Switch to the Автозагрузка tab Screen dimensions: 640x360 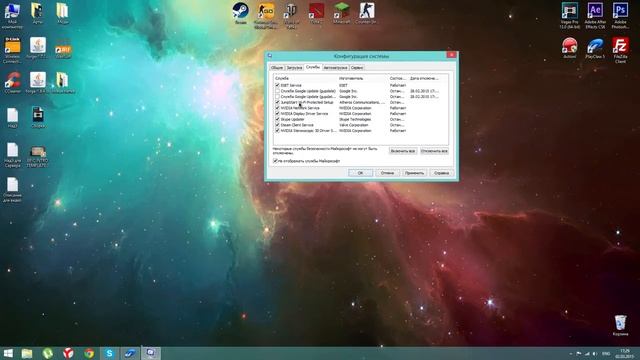point(335,68)
